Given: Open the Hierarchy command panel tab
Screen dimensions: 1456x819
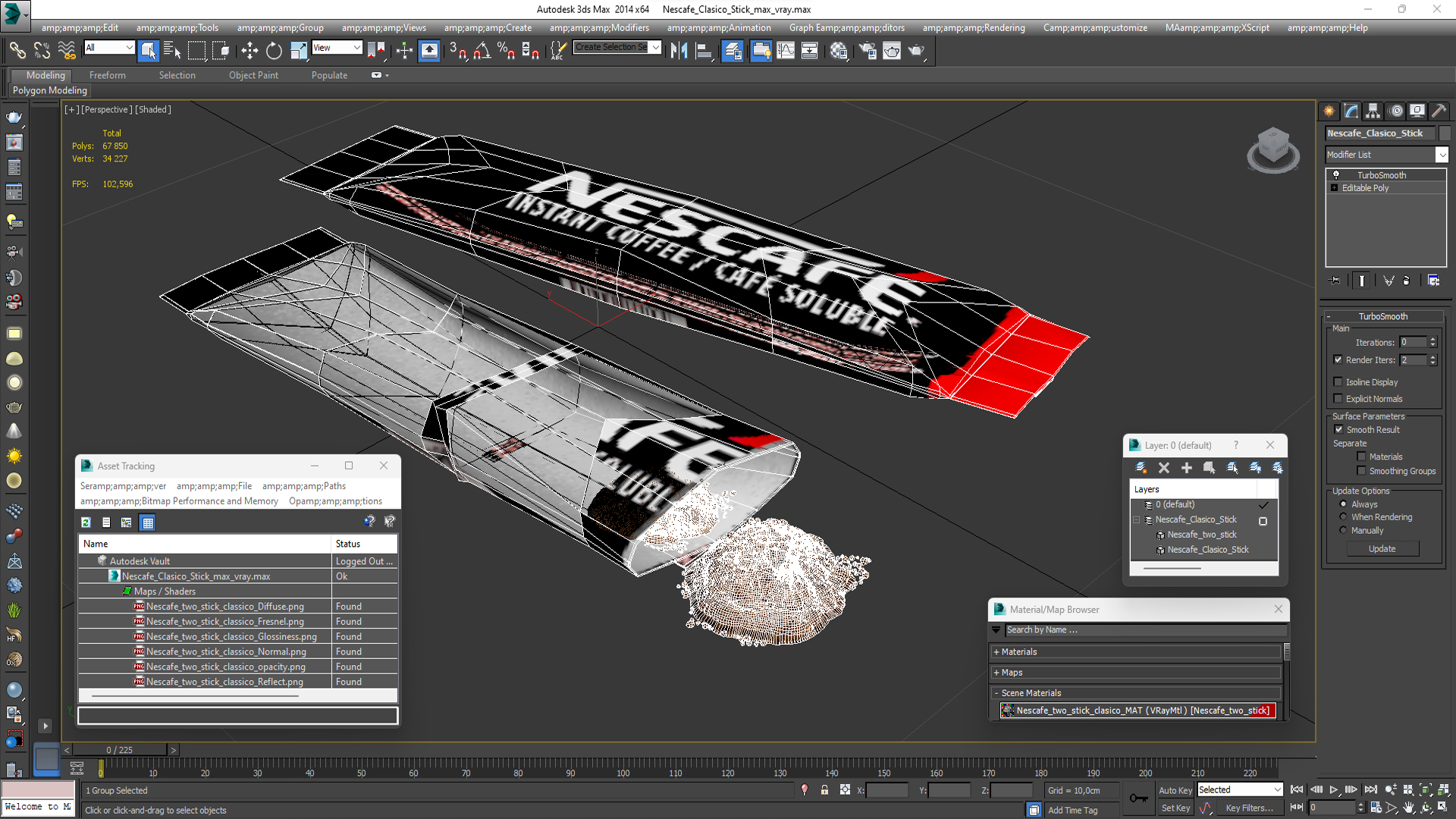Looking at the screenshot, I should point(1373,111).
